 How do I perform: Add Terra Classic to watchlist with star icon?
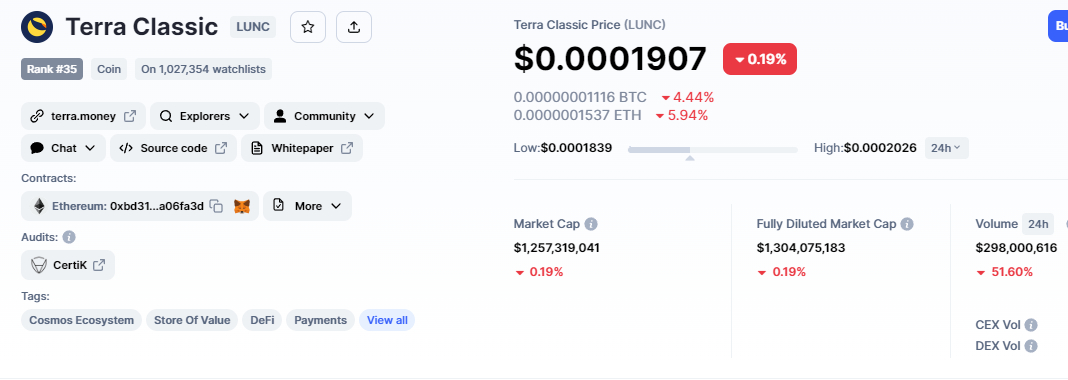point(308,27)
